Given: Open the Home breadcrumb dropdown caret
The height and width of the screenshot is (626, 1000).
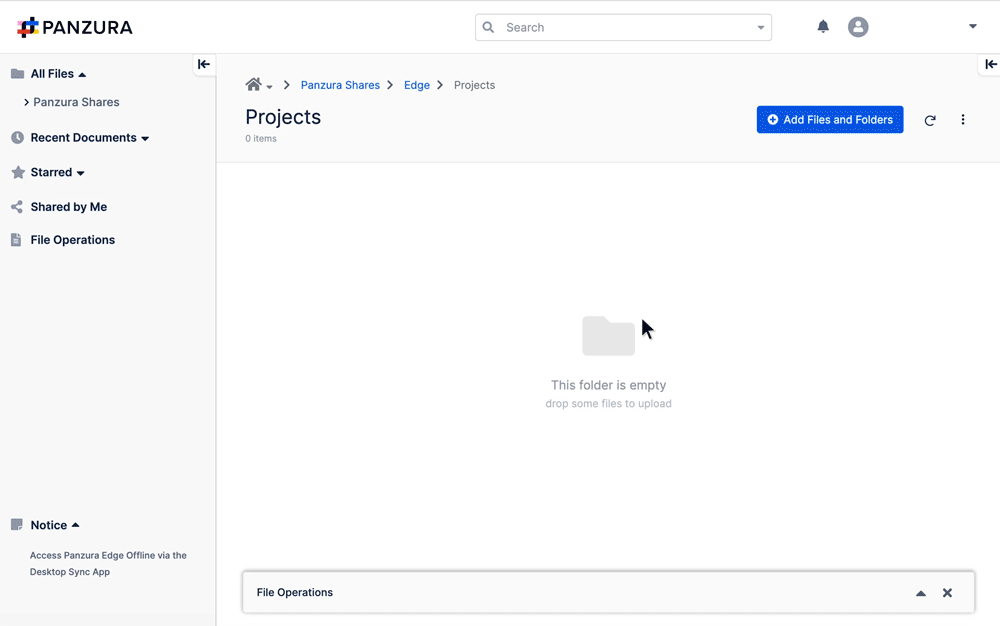Looking at the screenshot, I should [269, 87].
